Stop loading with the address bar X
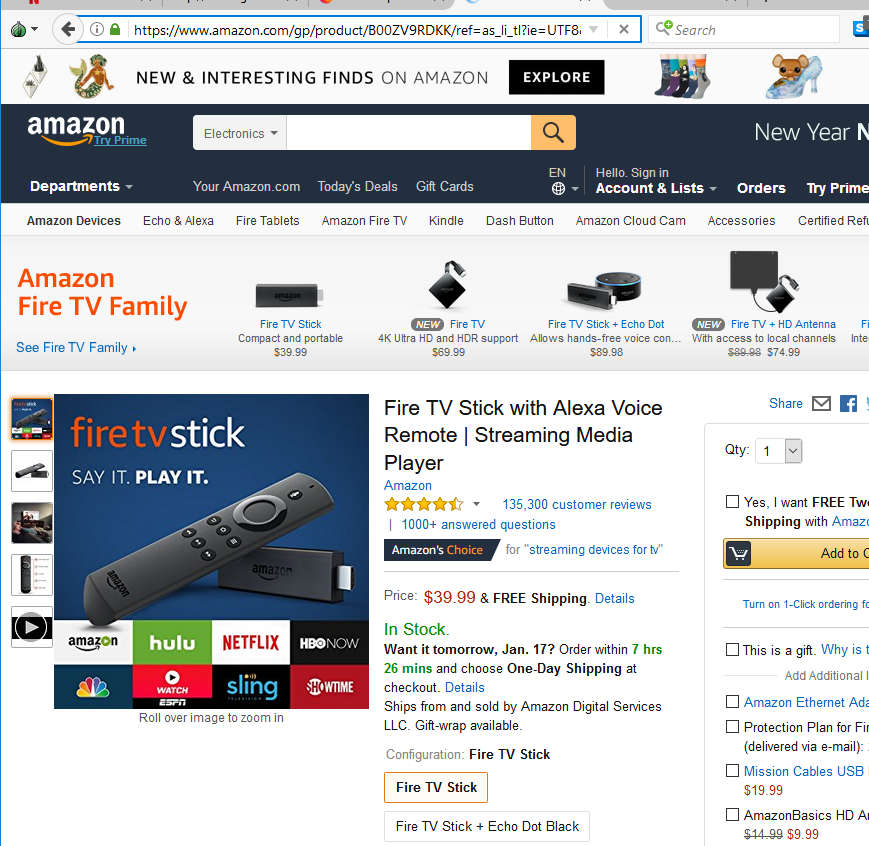 (x=623, y=29)
